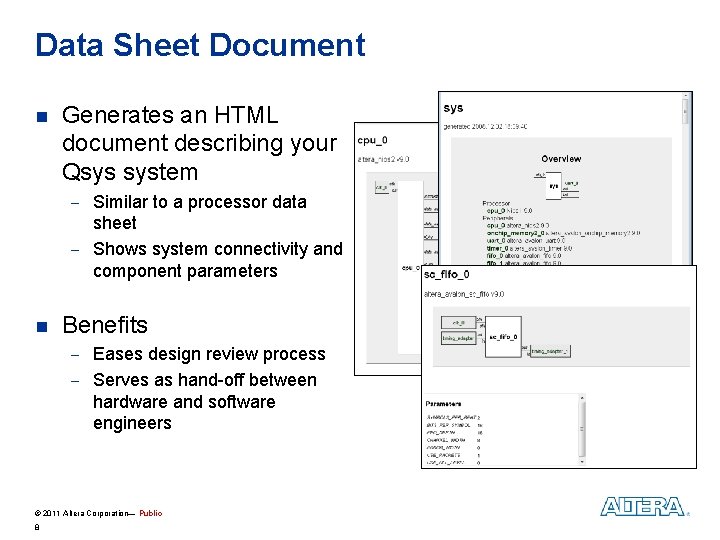The image size is (720, 540).
Task: Click the 'fifo_0' entry in the sys overview
Action: pyautogui.click(x=495, y=256)
